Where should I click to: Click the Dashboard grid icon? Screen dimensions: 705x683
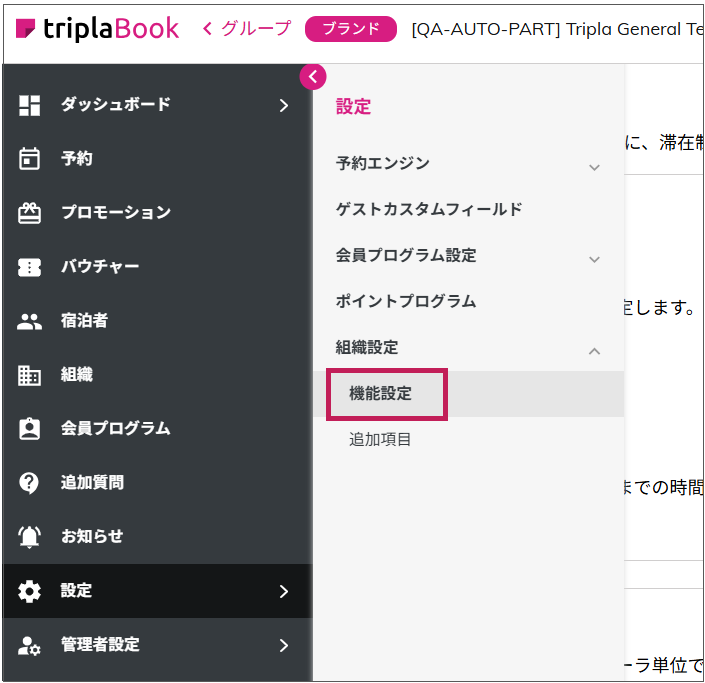coord(30,105)
